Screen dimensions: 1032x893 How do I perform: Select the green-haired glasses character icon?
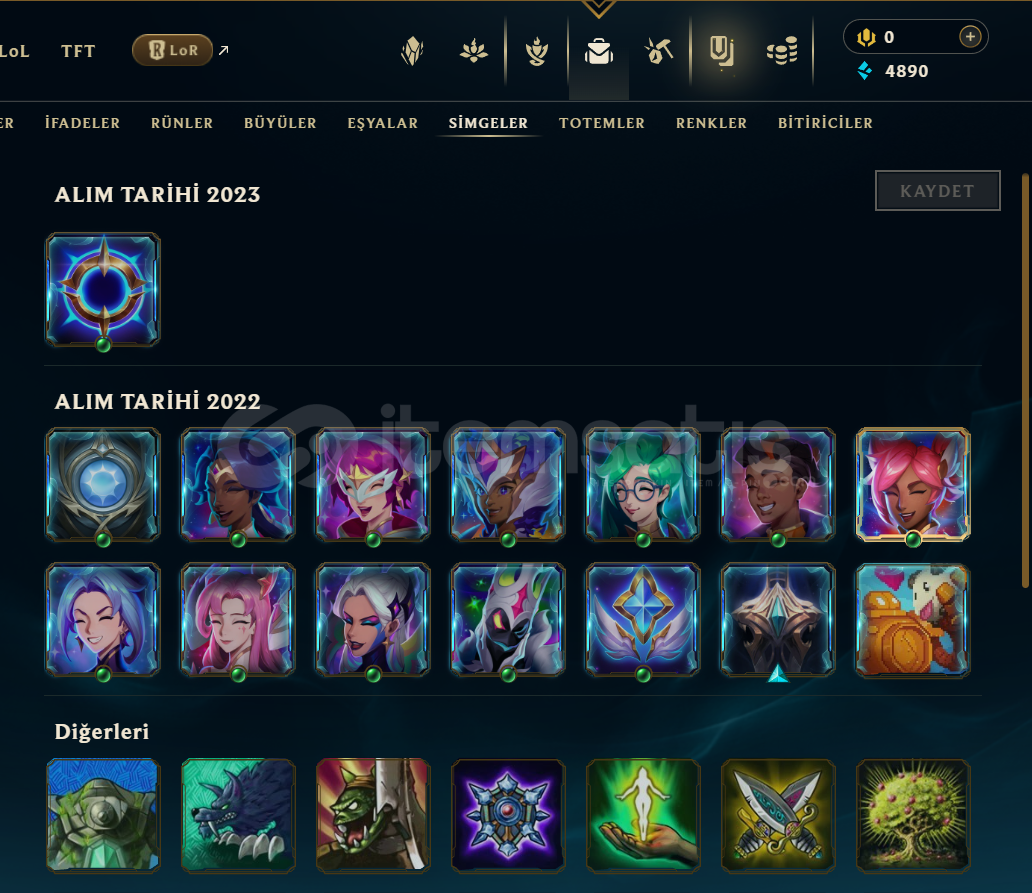[643, 485]
